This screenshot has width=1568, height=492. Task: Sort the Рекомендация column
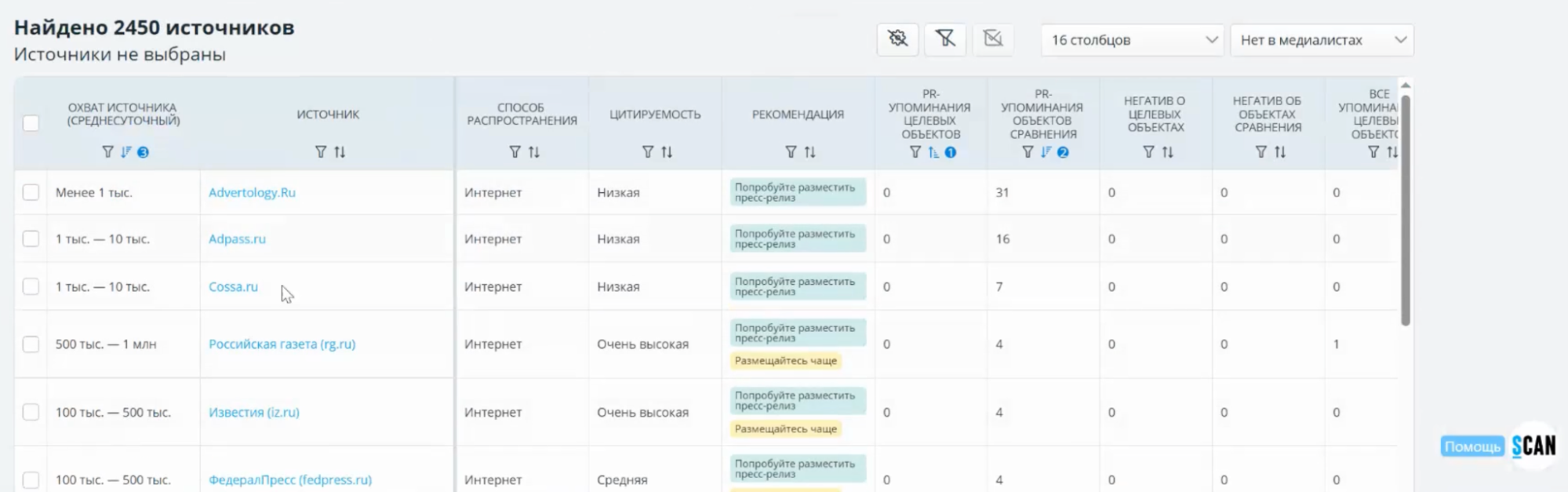(x=810, y=152)
